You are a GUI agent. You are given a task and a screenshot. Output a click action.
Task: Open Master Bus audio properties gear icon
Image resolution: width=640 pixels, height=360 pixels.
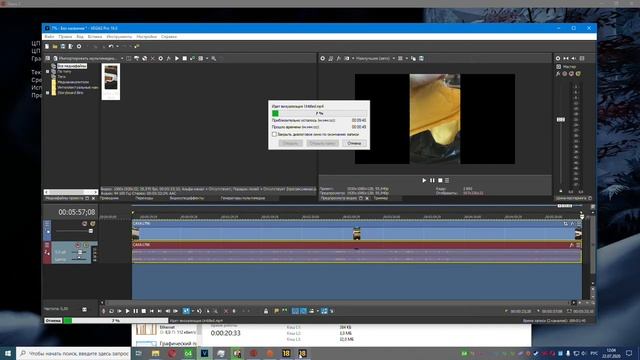558,58
